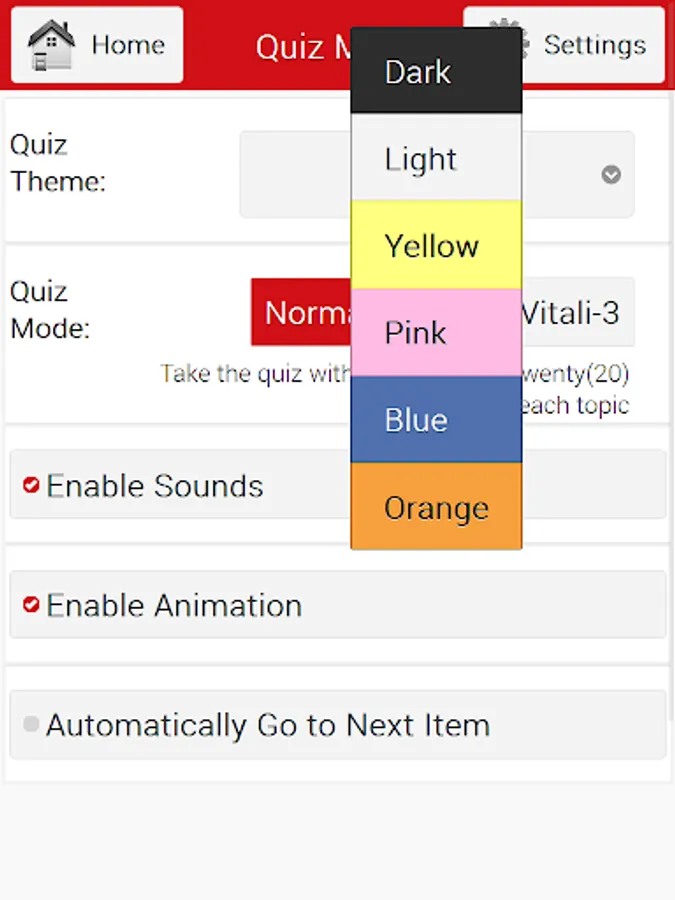
Task: Pick the Yellow theme swatch
Action: (436, 246)
